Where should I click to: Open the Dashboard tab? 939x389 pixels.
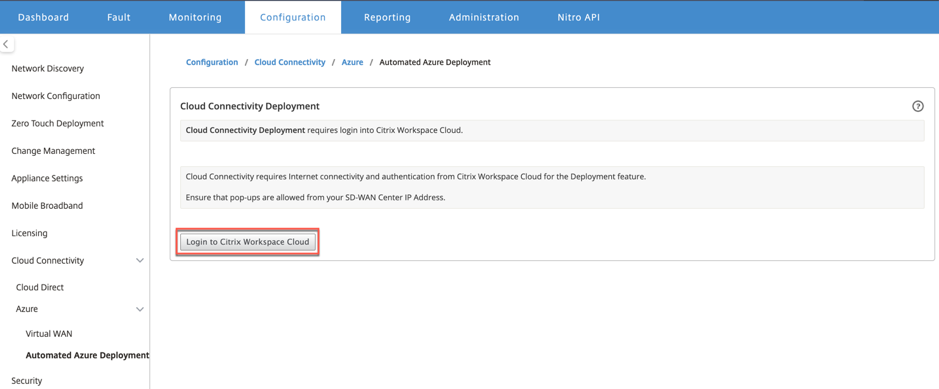click(43, 17)
